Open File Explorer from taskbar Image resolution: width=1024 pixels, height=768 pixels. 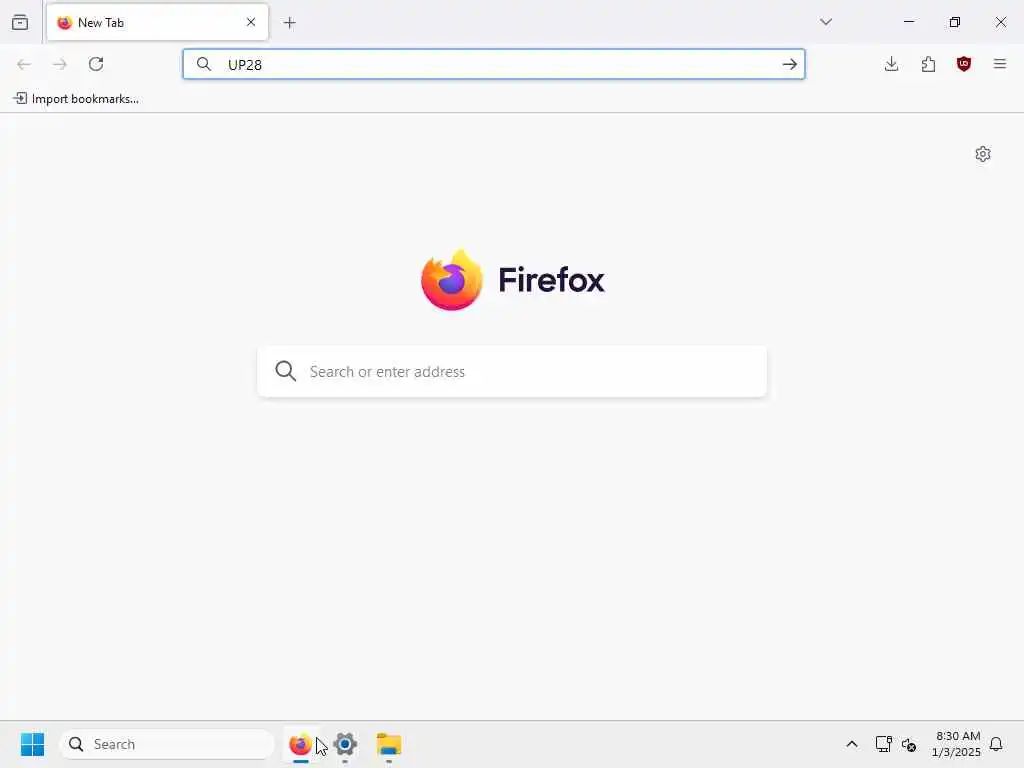click(389, 744)
